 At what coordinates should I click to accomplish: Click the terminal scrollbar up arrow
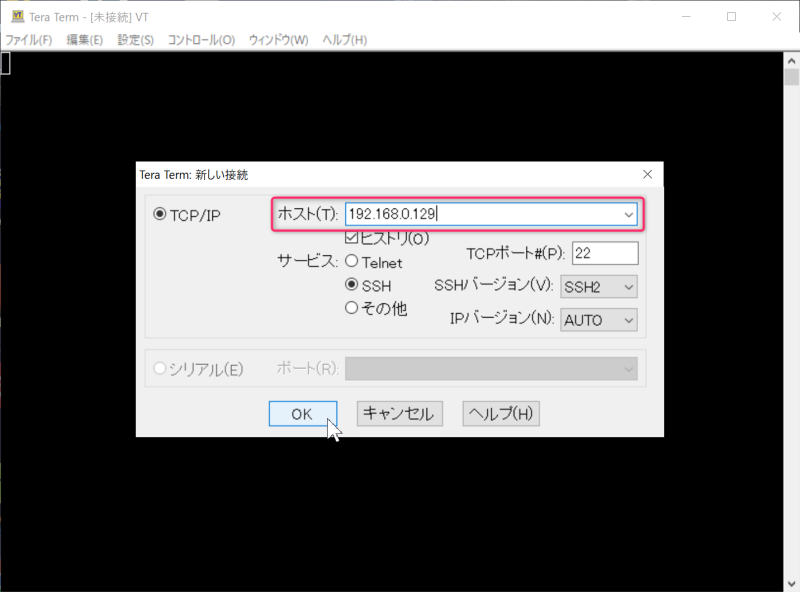coord(791,61)
